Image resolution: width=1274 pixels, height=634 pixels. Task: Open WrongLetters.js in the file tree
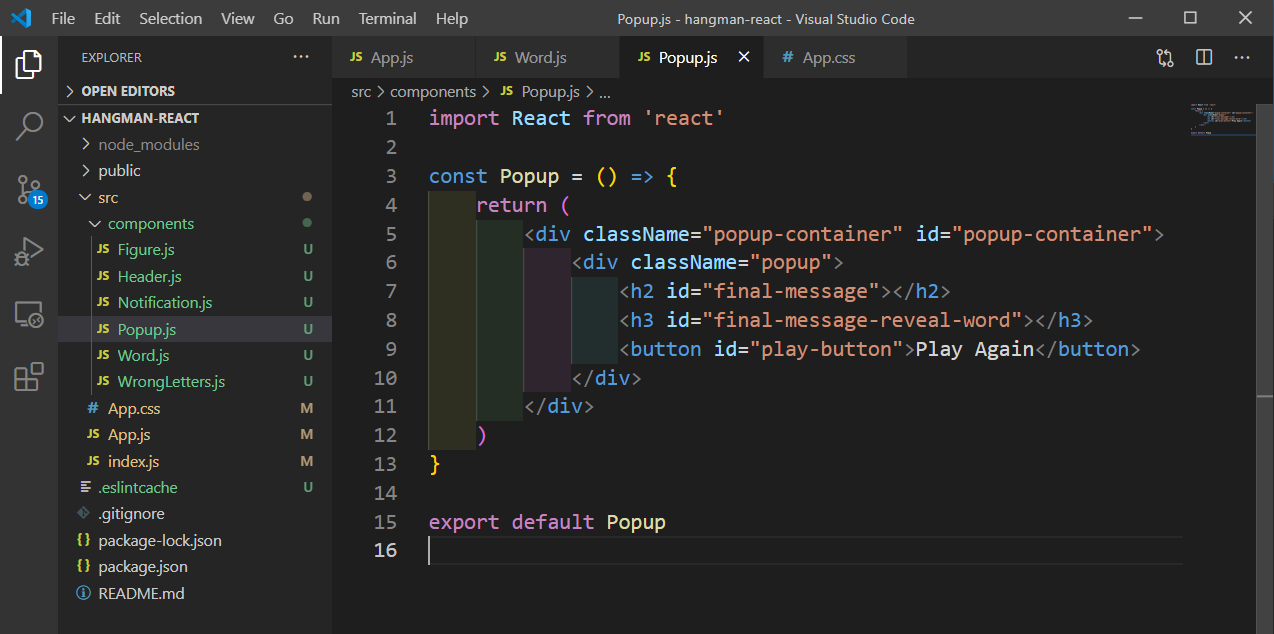tap(195, 382)
